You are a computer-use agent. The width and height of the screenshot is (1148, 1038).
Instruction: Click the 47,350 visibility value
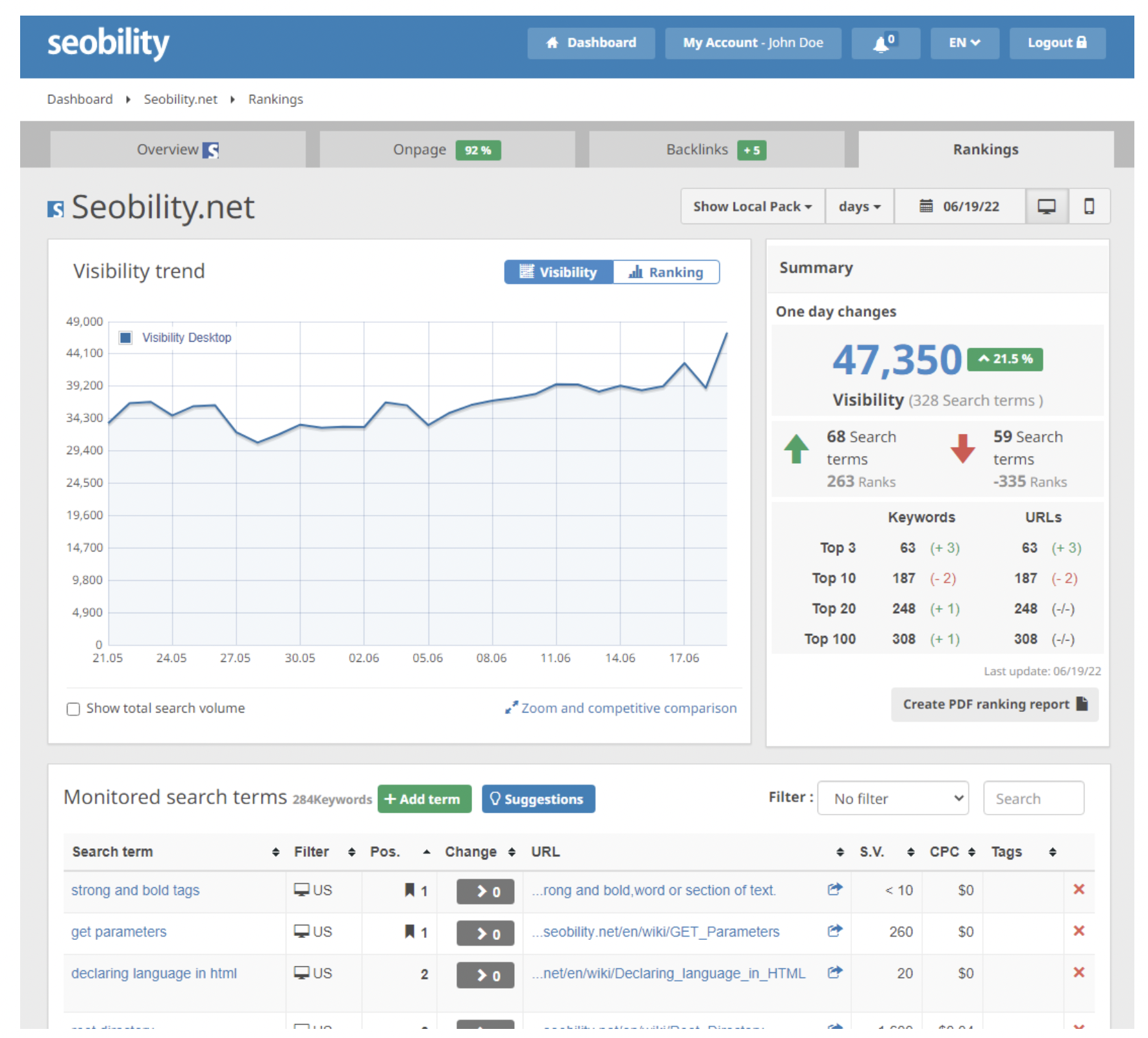click(x=897, y=360)
